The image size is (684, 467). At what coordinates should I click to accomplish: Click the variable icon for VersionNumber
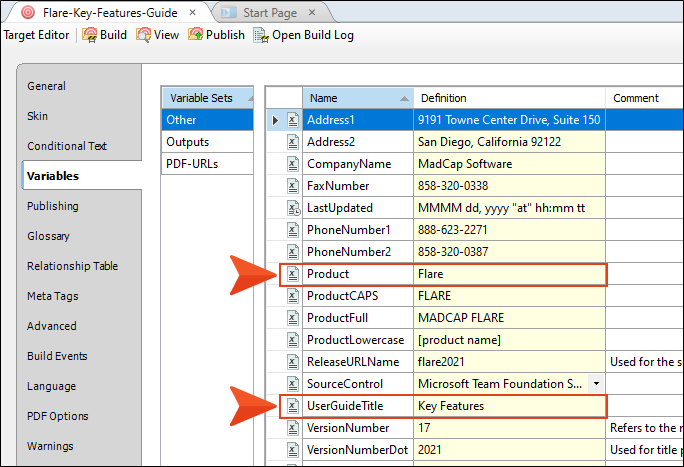tap(293, 428)
